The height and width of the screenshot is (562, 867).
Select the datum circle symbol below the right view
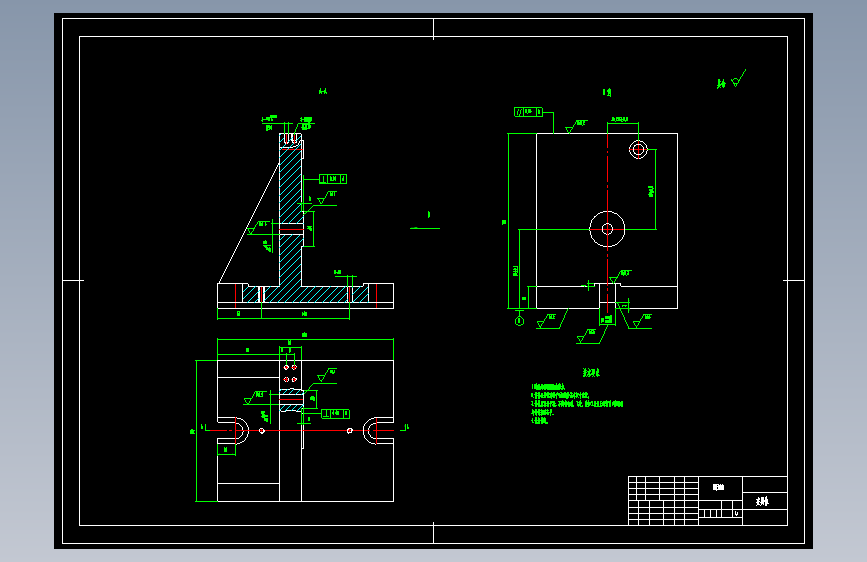coord(519,320)
